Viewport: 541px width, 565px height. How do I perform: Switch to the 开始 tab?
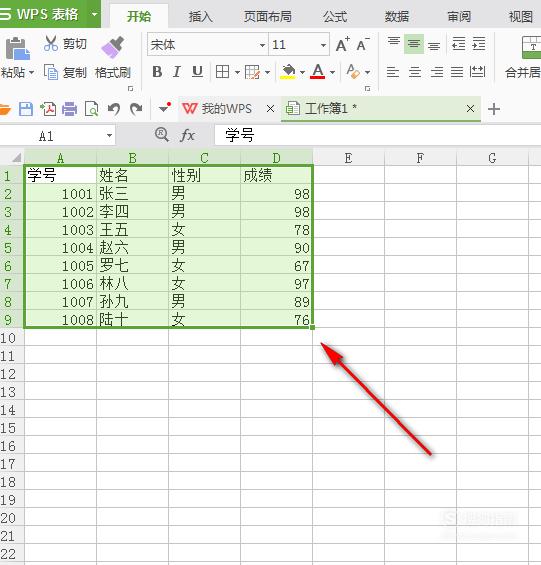click(139, 16)
